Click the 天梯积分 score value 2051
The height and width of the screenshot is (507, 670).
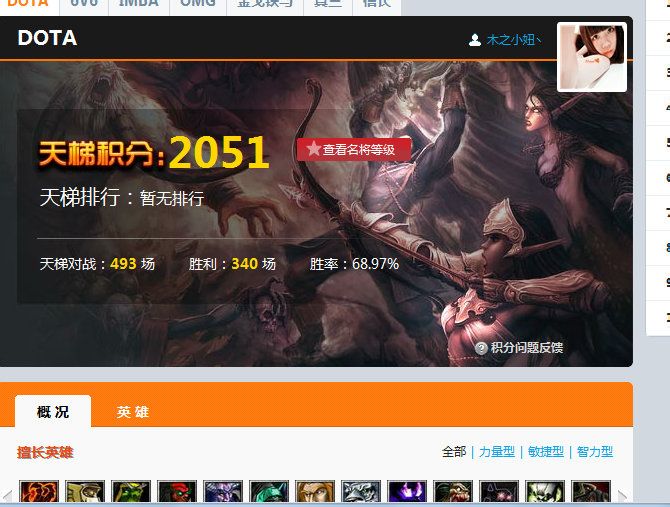click(x=219, y=152)
